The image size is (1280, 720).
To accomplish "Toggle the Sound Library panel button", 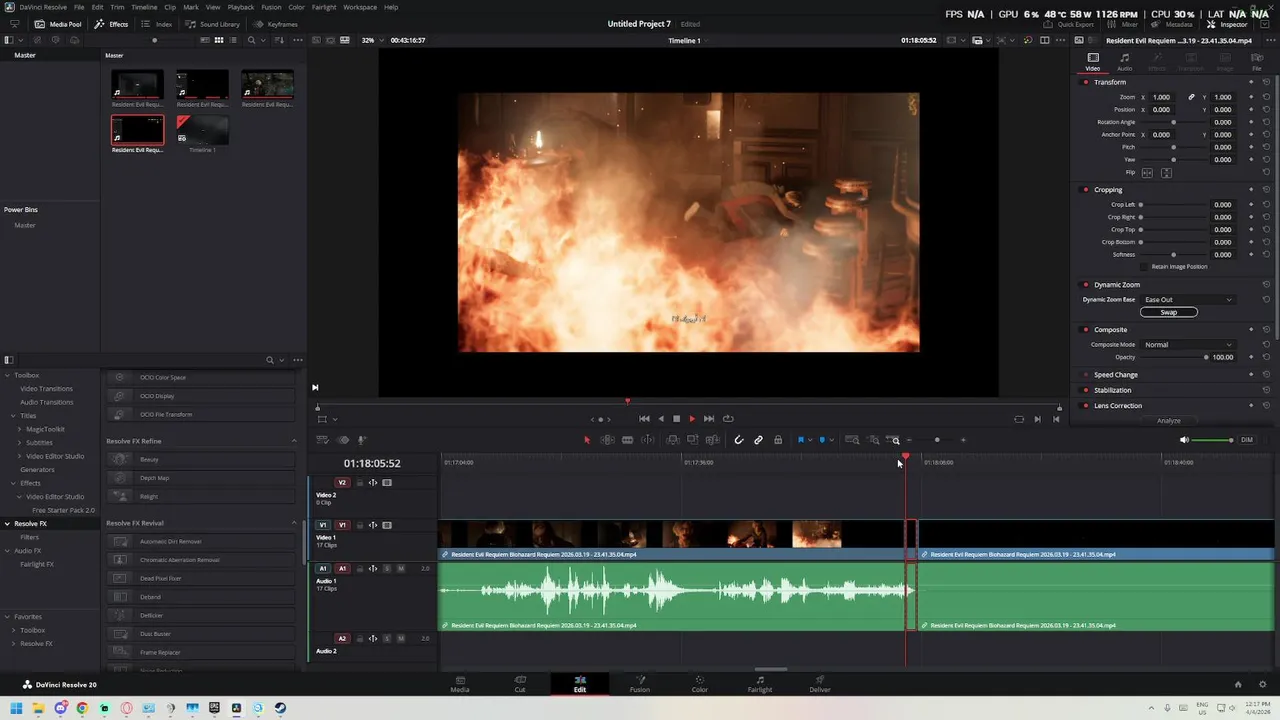I will point(212,24).
